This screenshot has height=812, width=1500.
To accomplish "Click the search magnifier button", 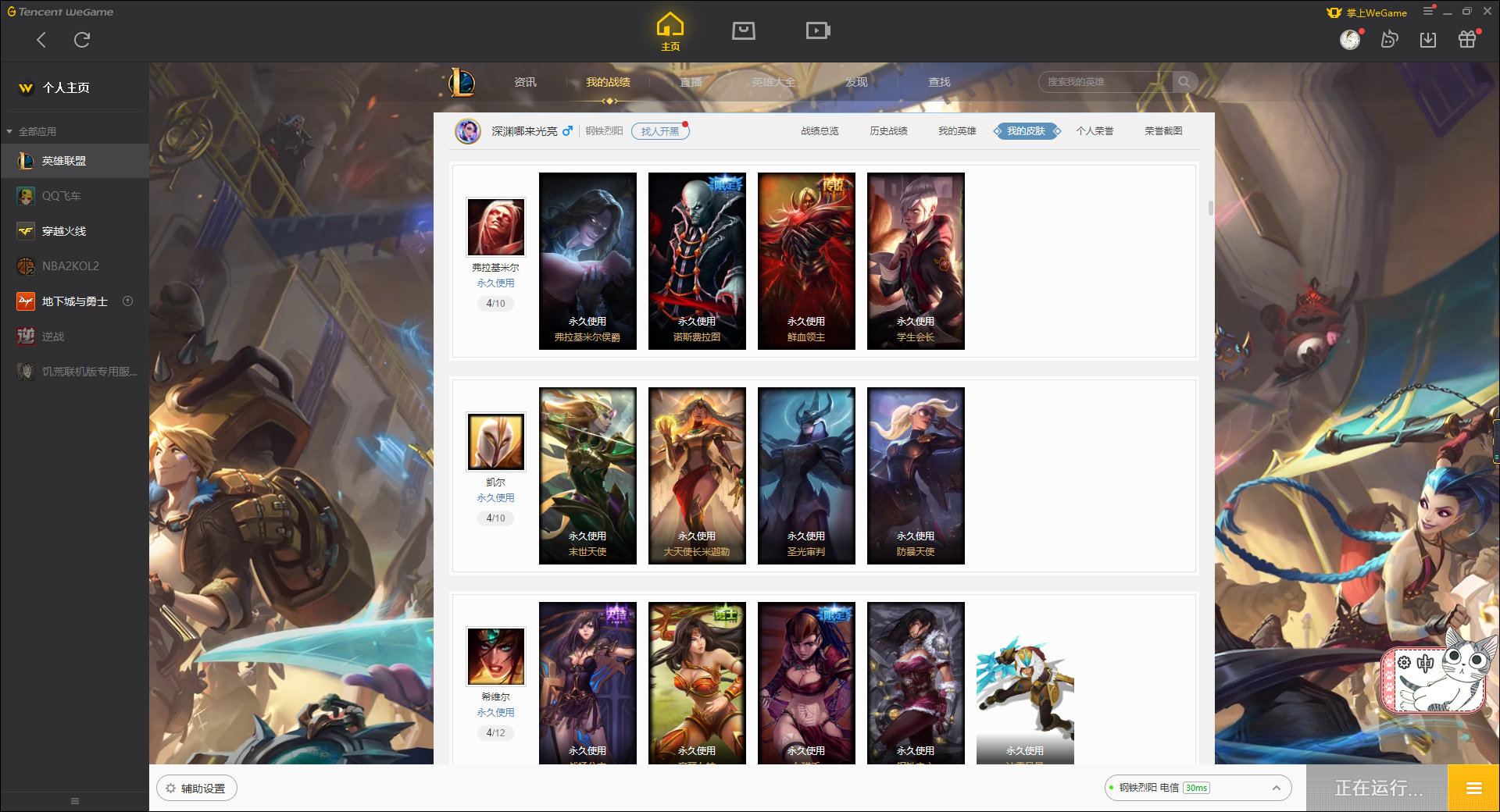I will 1184,82.
